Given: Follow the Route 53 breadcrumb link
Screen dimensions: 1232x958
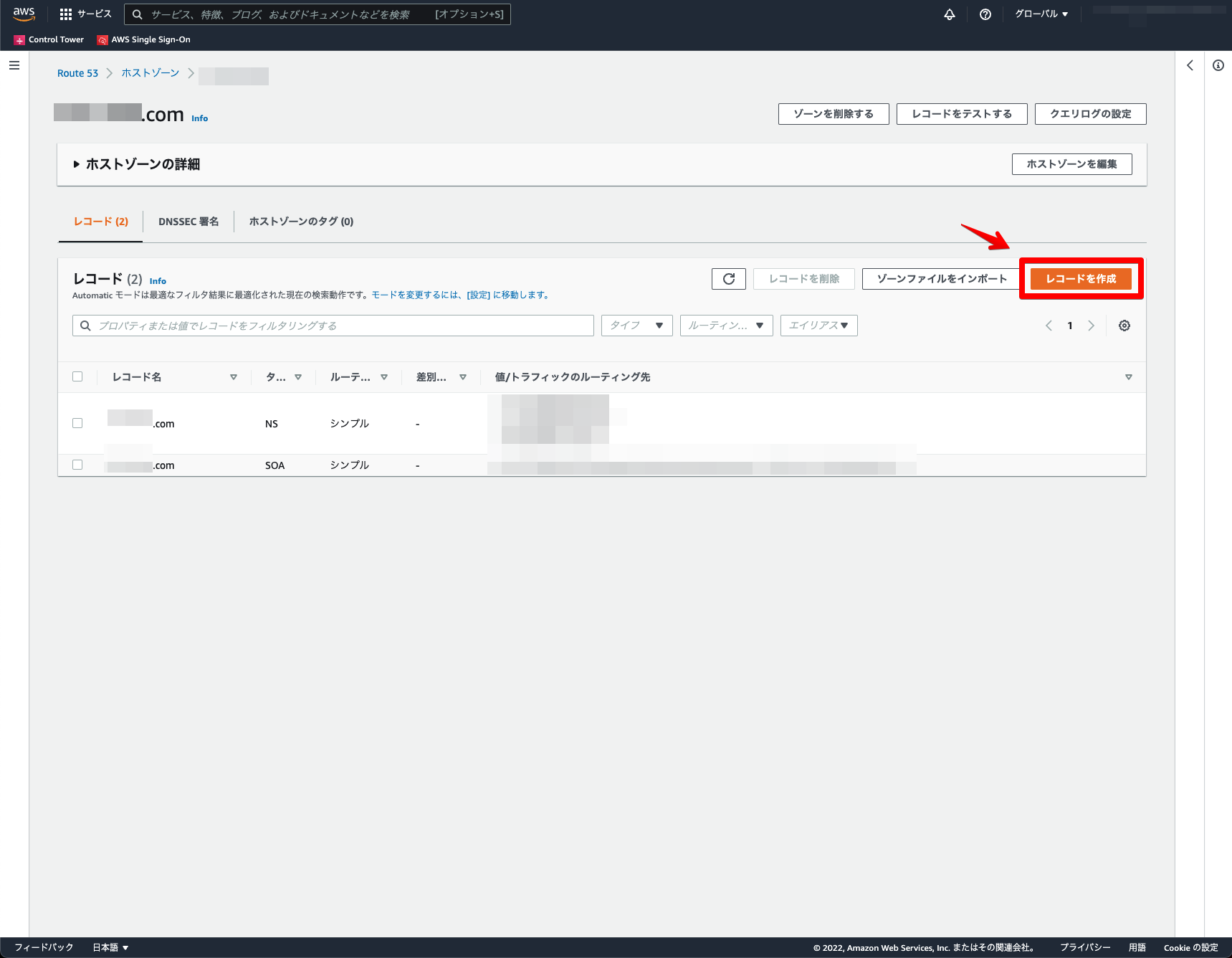Looking at the screenshot, I should [x=77, y=73].
